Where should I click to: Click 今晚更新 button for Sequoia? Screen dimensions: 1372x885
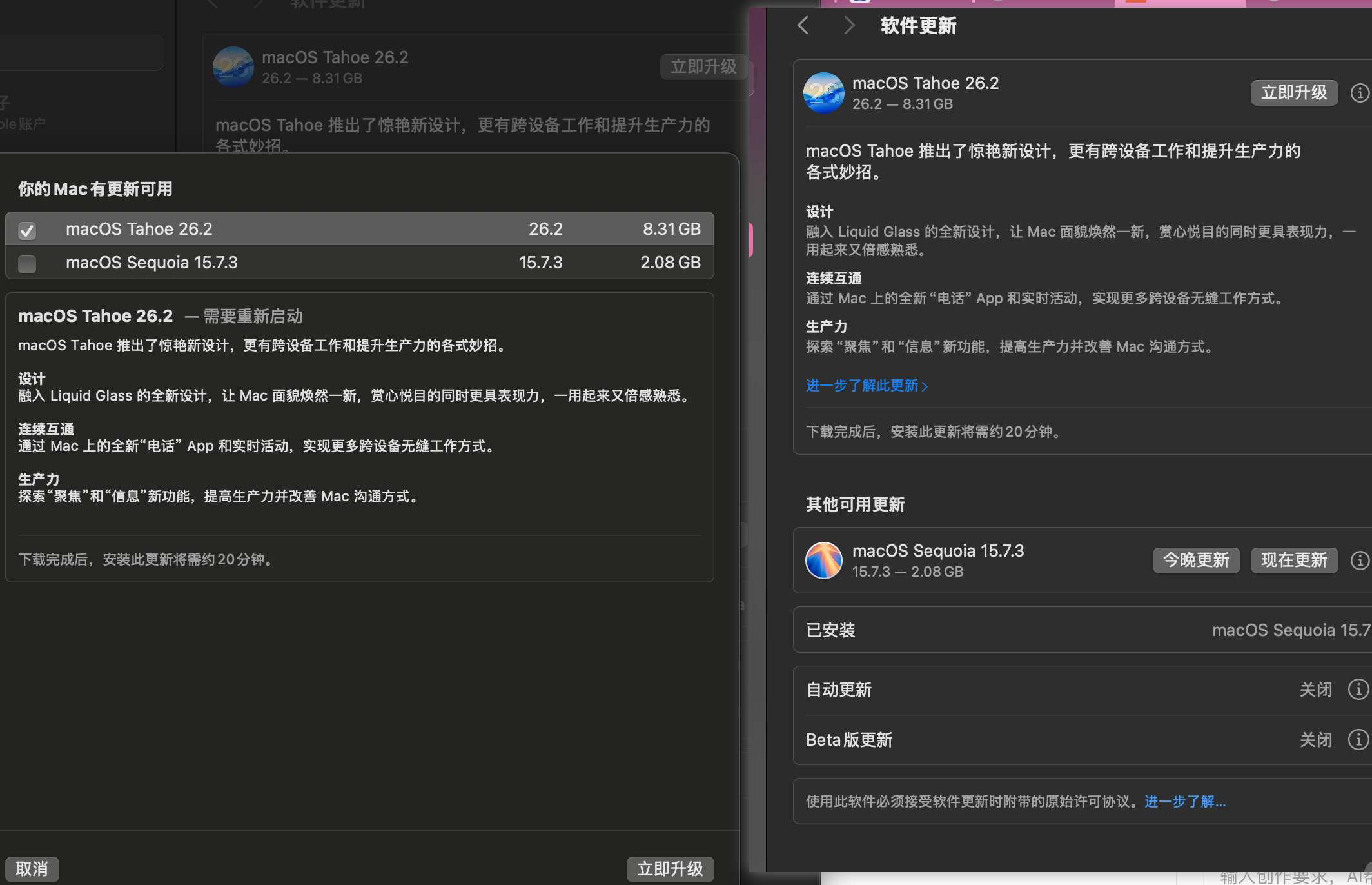tap(1196, 560)
